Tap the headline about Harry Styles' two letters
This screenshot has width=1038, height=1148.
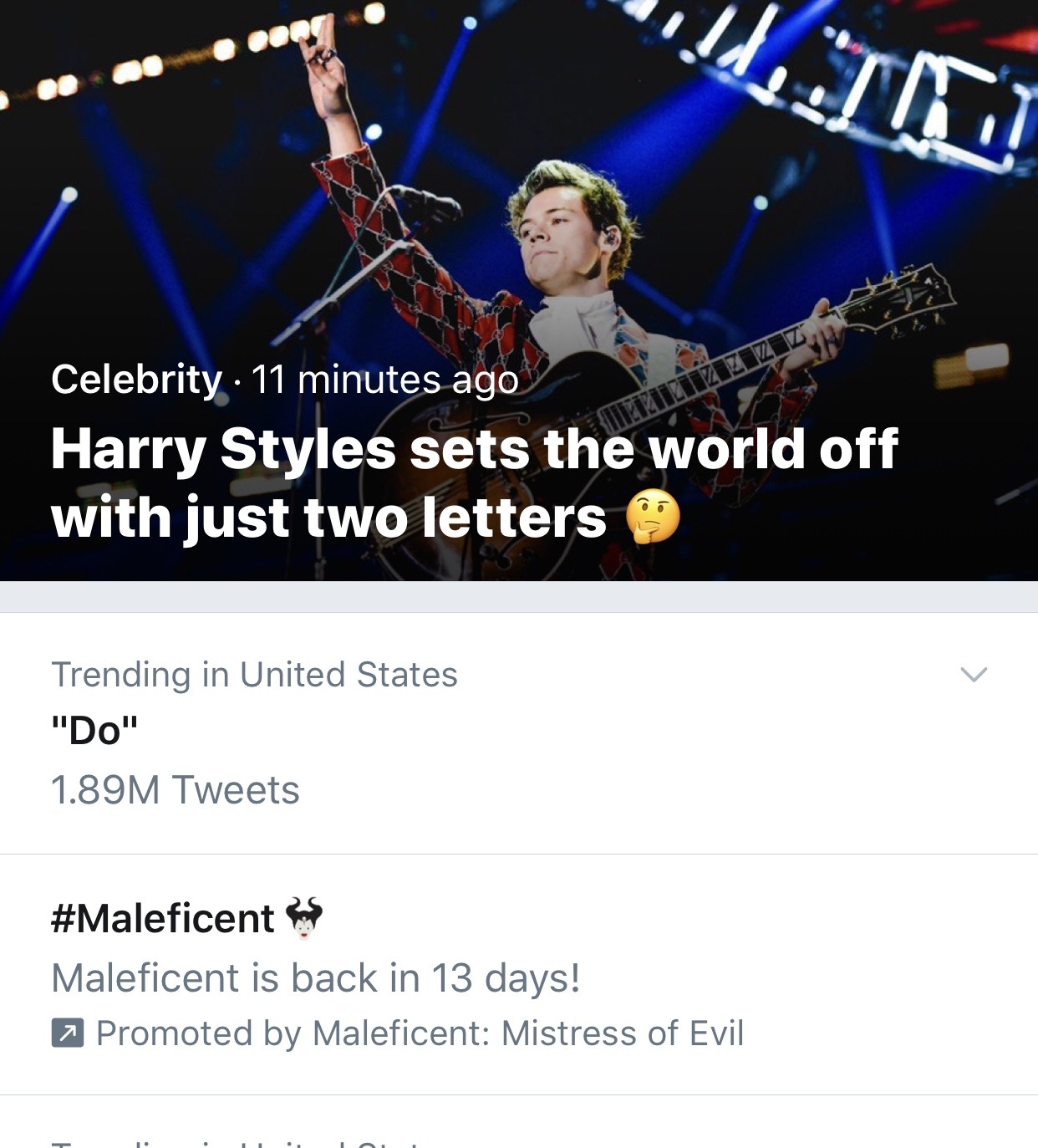(x=474, y=482)
